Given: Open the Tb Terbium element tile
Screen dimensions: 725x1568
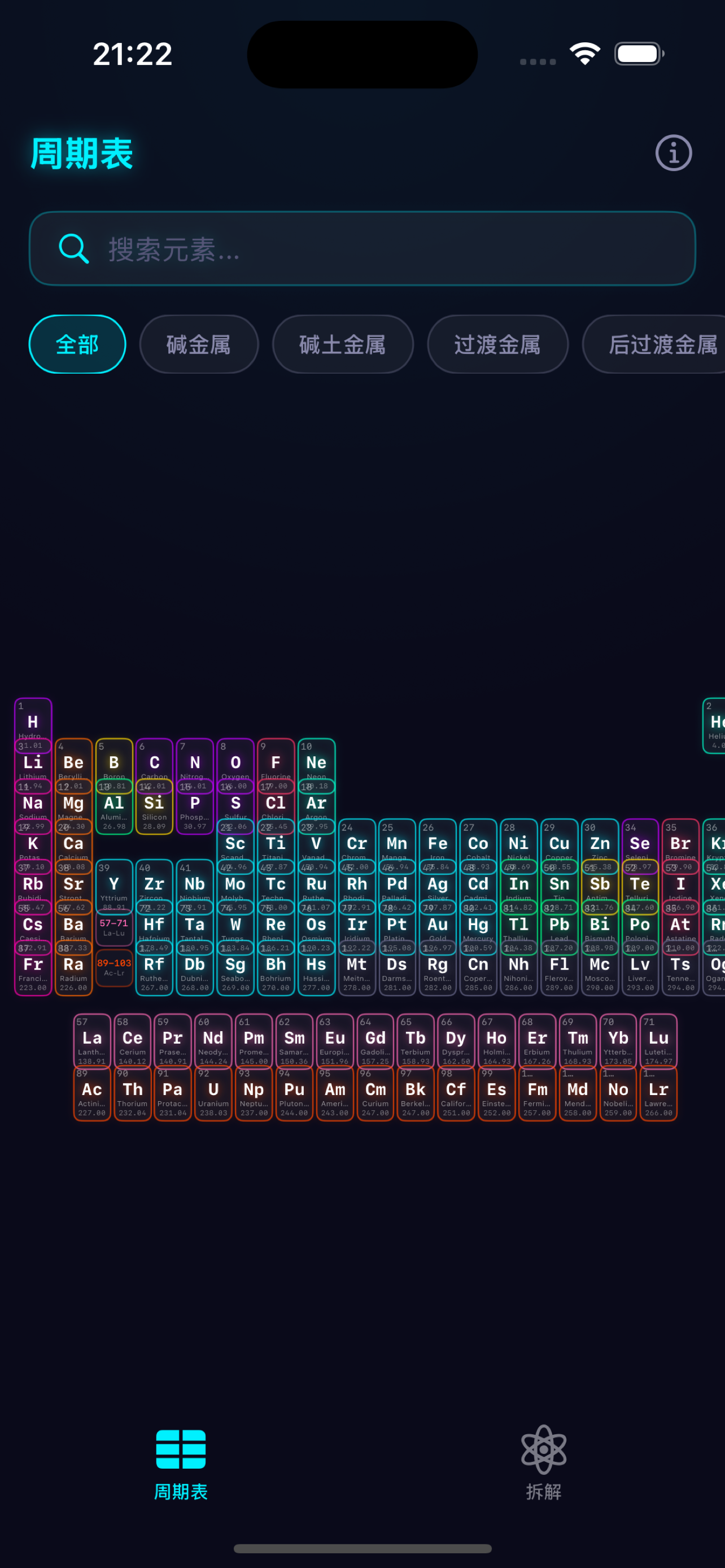Looking at the screenshot, I should [416, 1041].
